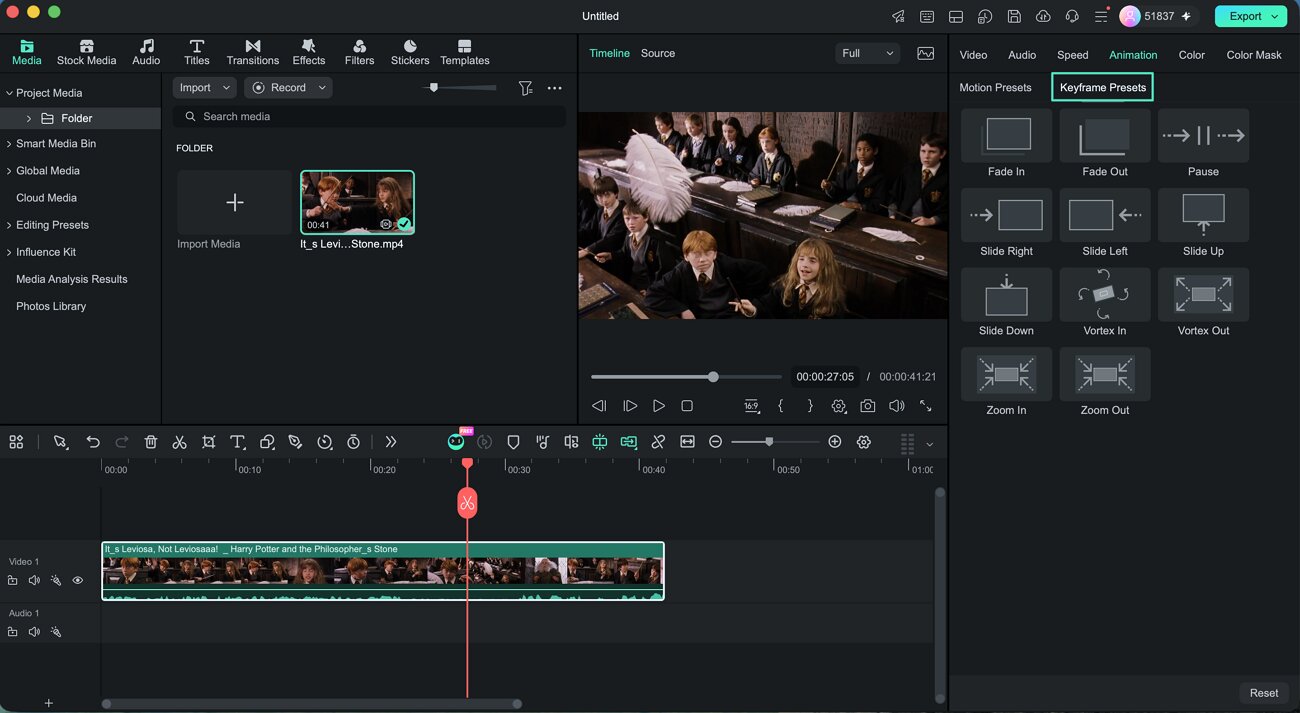Select the Crop tool in timeline toolbar
The width and height of the screenshot is (1300, 713).
[209, 442]
